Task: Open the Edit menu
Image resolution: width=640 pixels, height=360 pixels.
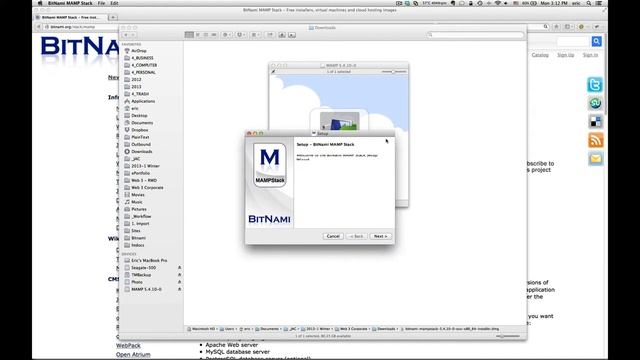Action: (115, 3)
